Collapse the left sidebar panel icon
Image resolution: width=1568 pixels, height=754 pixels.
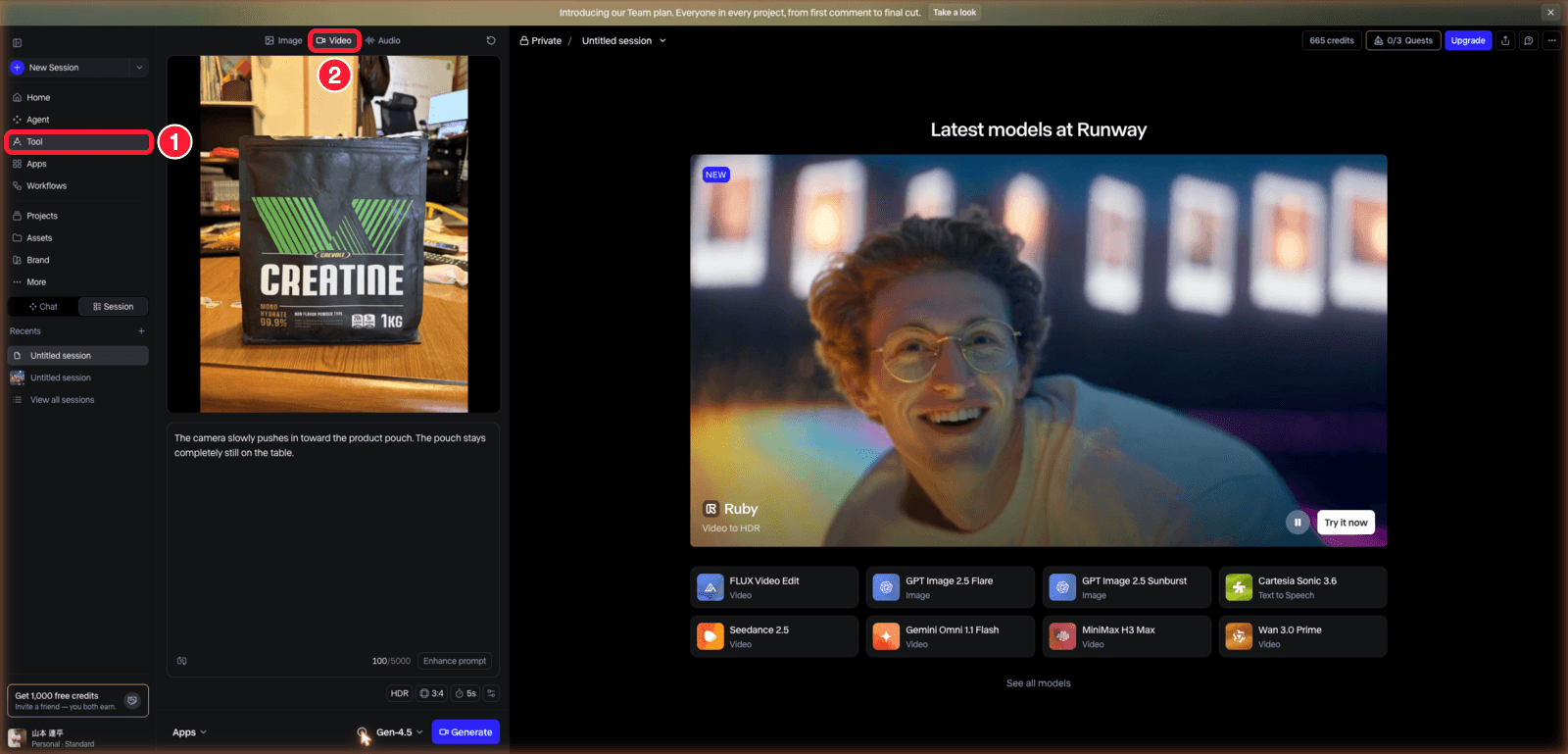click(17, 42)
